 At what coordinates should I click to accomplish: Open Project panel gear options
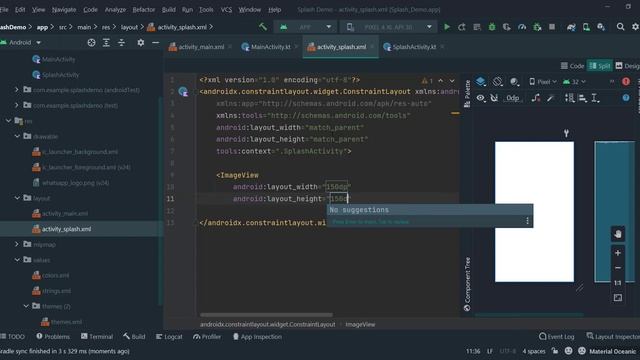pyautogui.click(x=141, y=42)
